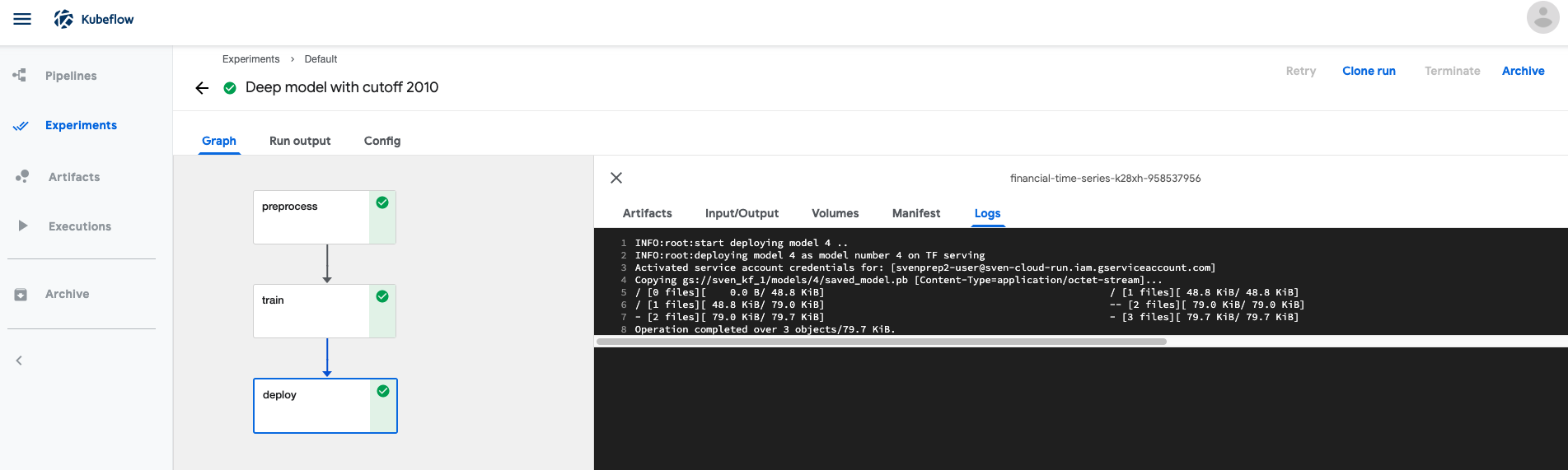Viewport: 1568px width, 470px height.
Task: Click the horizontal scrollbar under the logs
Action: click(x=881, y=341)
